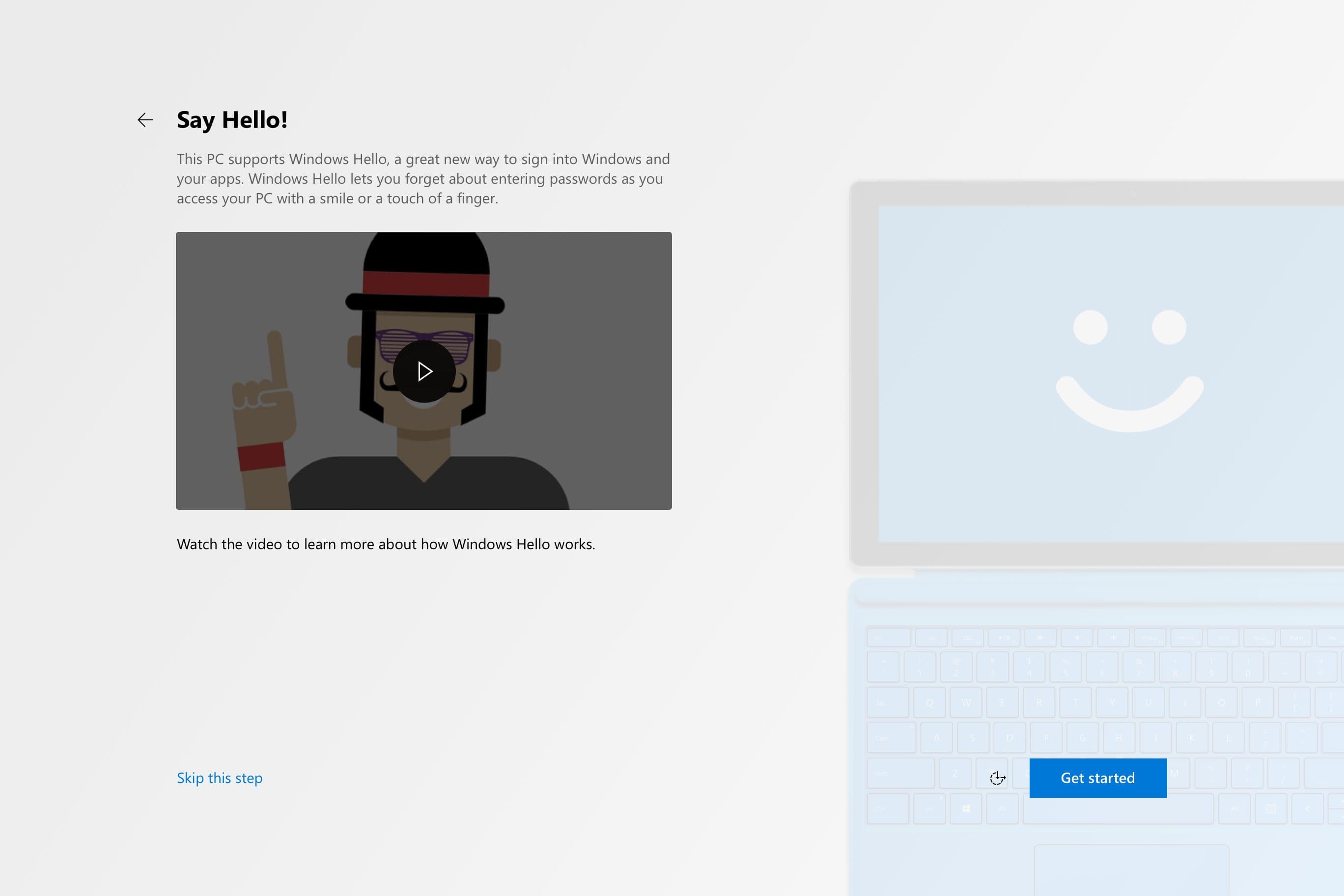Click the Z key on illustrated keyboard

tap(955, 773)
